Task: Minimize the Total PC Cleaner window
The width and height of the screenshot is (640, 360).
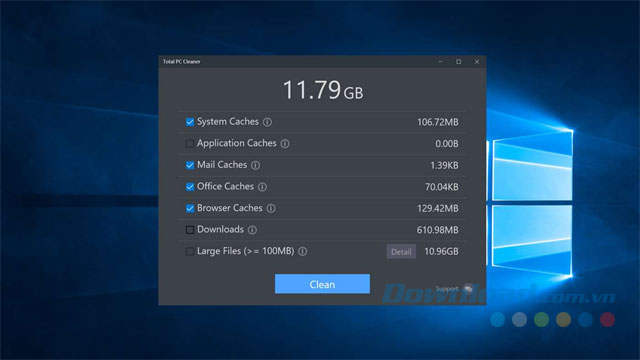Action: point(440,62)
